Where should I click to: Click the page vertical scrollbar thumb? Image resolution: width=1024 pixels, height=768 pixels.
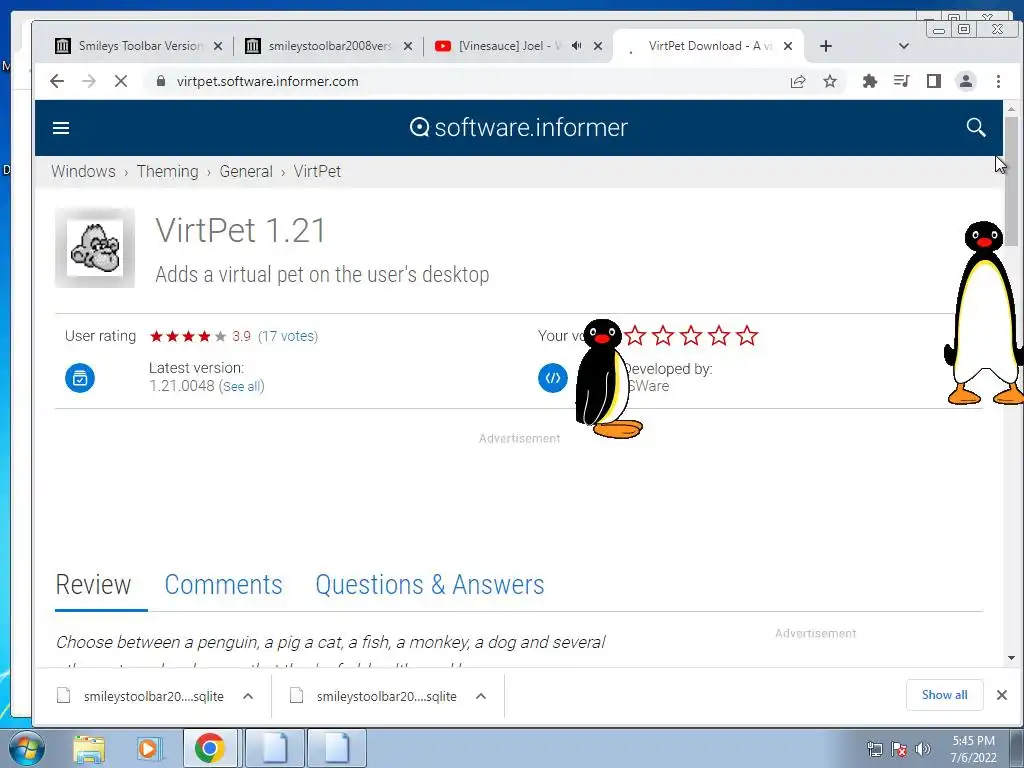pyautogui.click(x=1011, y=181)
